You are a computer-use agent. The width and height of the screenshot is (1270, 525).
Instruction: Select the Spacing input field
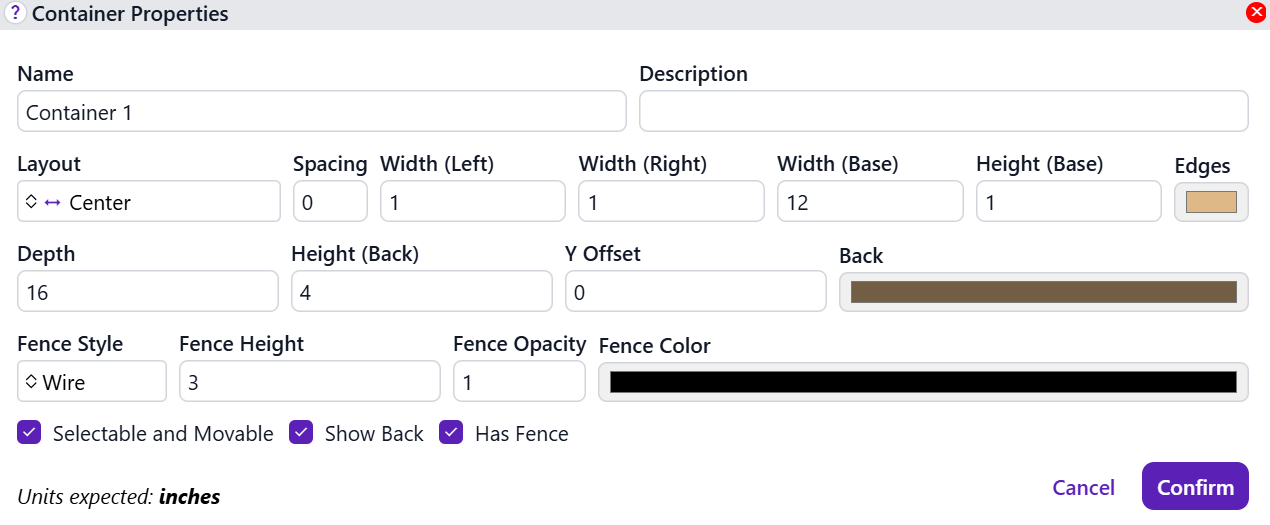[330, 202]
